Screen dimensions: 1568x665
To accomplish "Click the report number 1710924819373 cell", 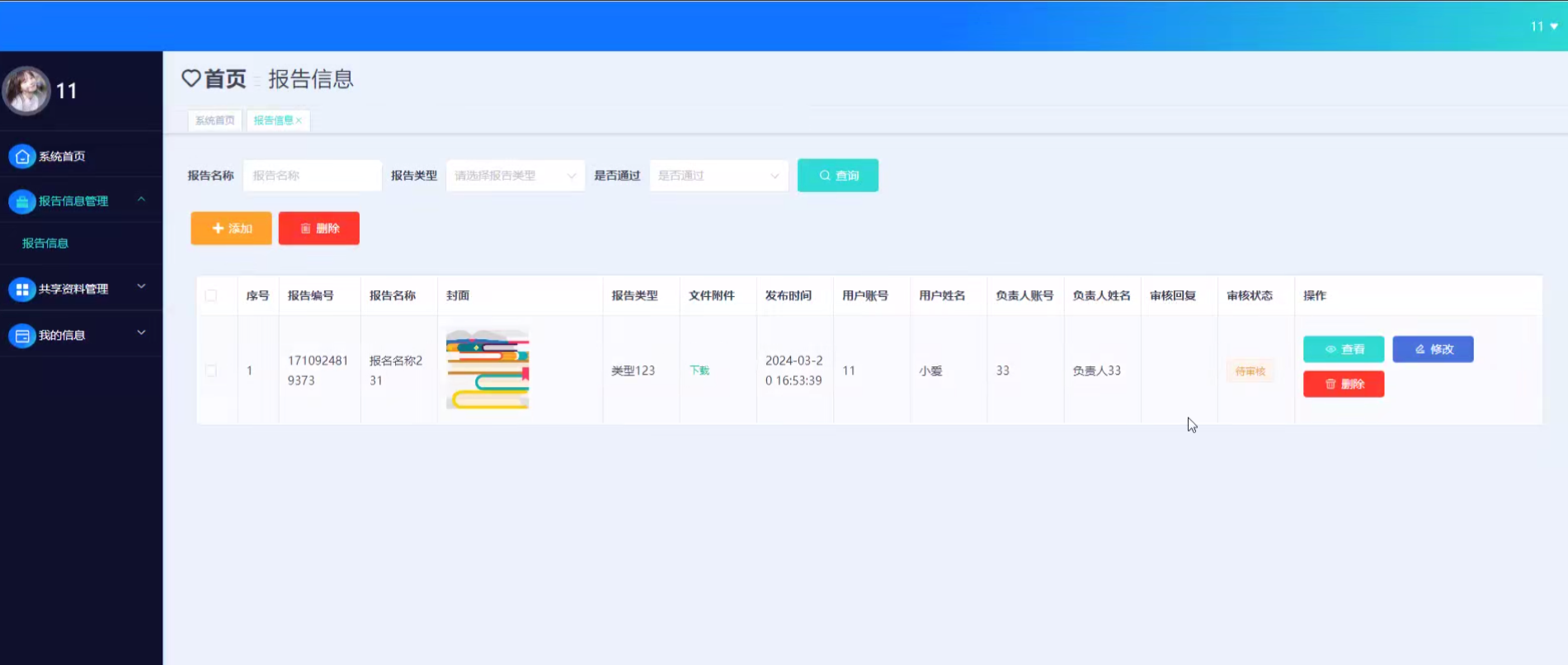I will coord(318,370).
